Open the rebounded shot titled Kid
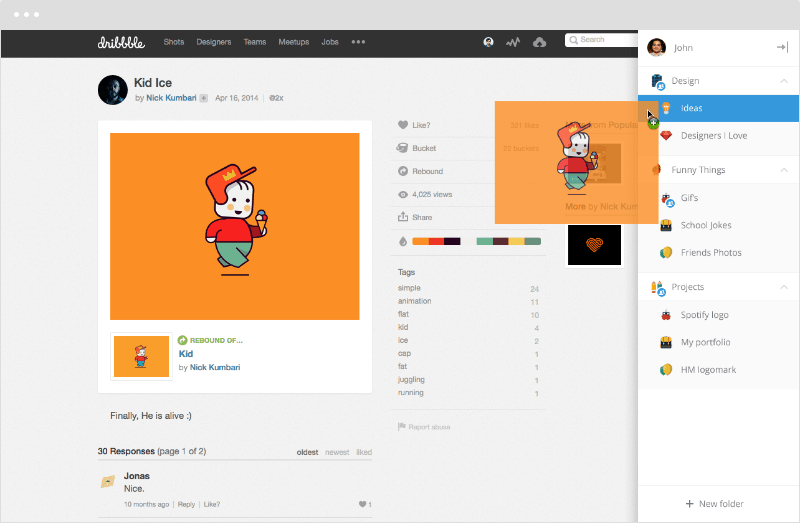Viewport: 800px width, 523px height. 186,354
